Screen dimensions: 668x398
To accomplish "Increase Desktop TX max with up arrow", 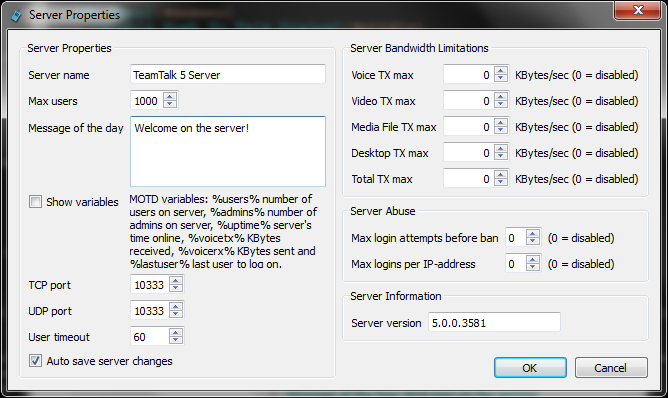I will point(501,148).
